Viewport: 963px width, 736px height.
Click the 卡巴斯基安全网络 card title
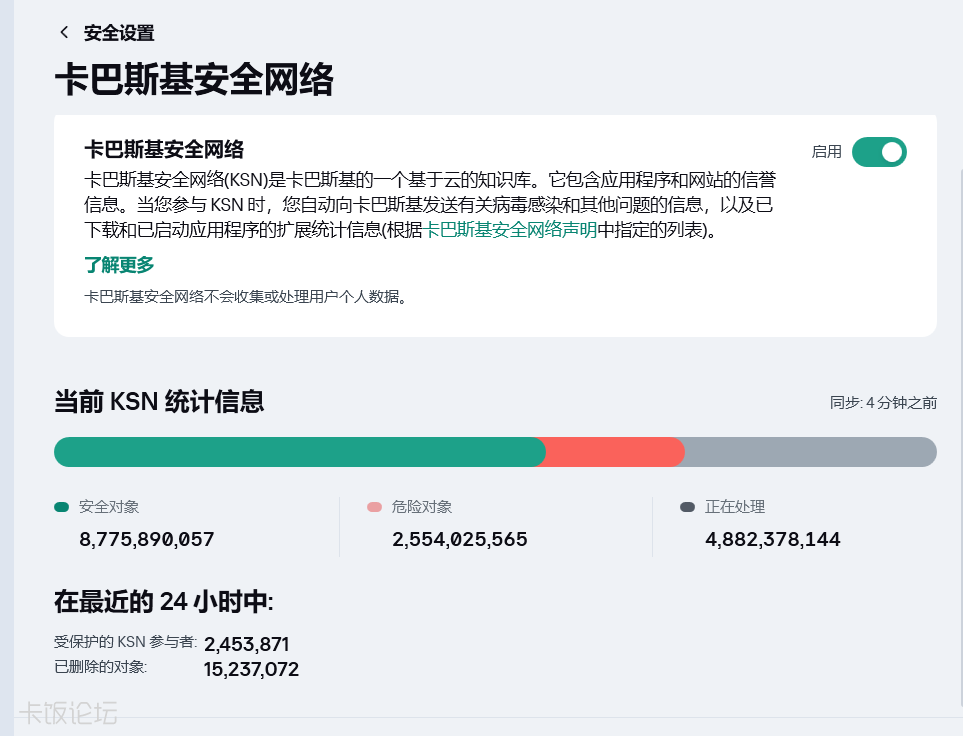pyautogui.click(x=164, y=149)
